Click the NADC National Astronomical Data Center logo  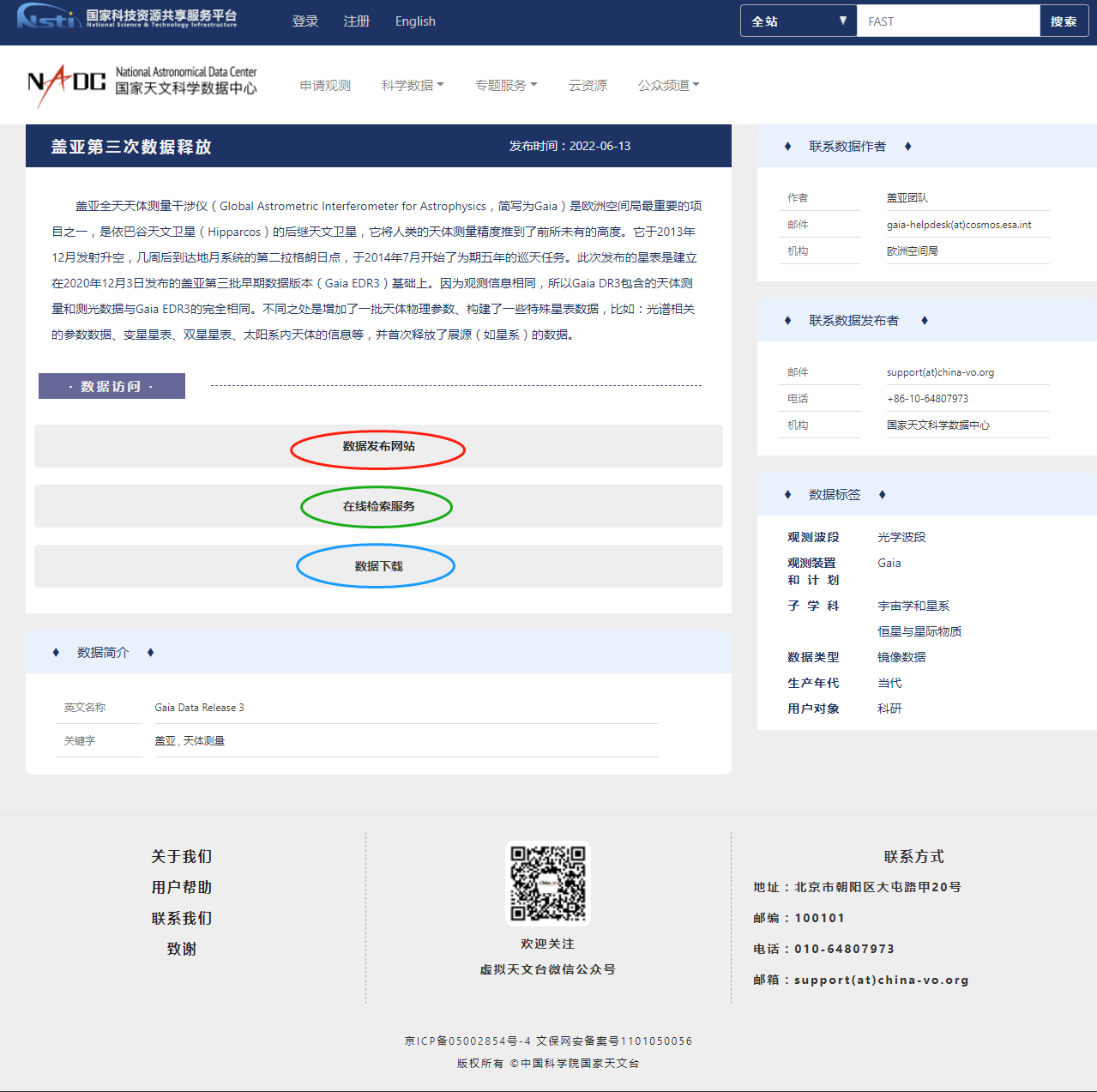(142, 85)
